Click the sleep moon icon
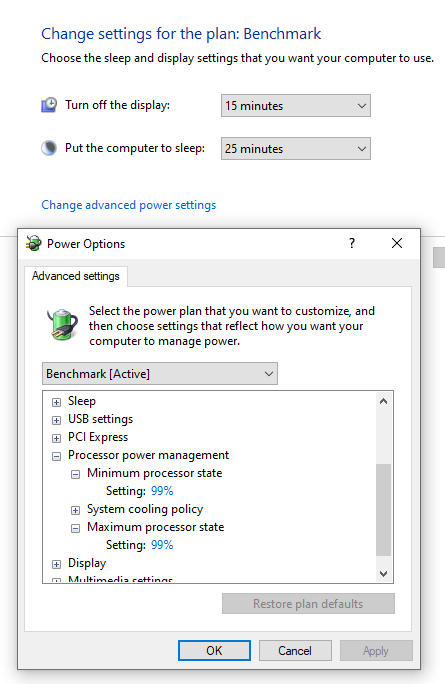 click(x=49, y=148)
